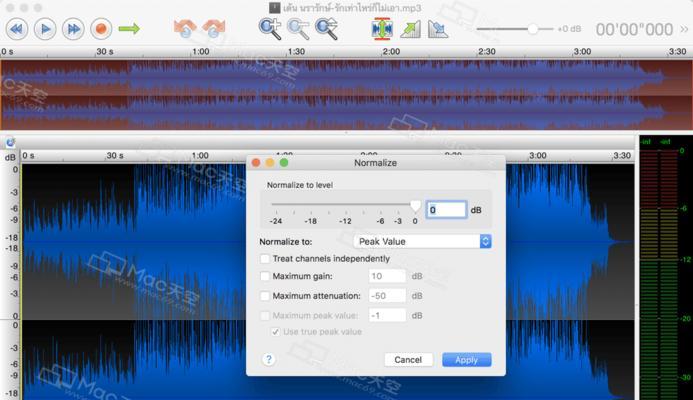This screenshot has width=693, height=400.
Task: Click the overview waveform at 2:00
Action: tap(391, 95)
